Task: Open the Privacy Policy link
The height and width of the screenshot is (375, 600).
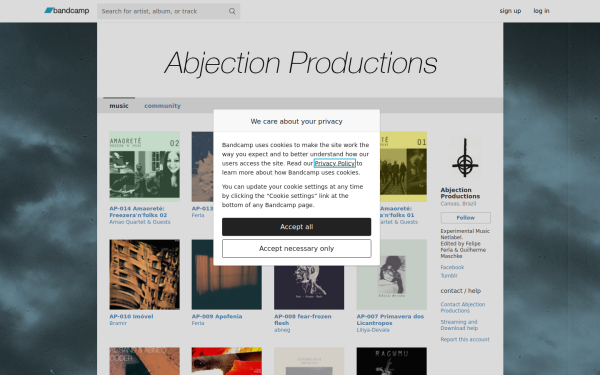Action: (x=334, y=163)
